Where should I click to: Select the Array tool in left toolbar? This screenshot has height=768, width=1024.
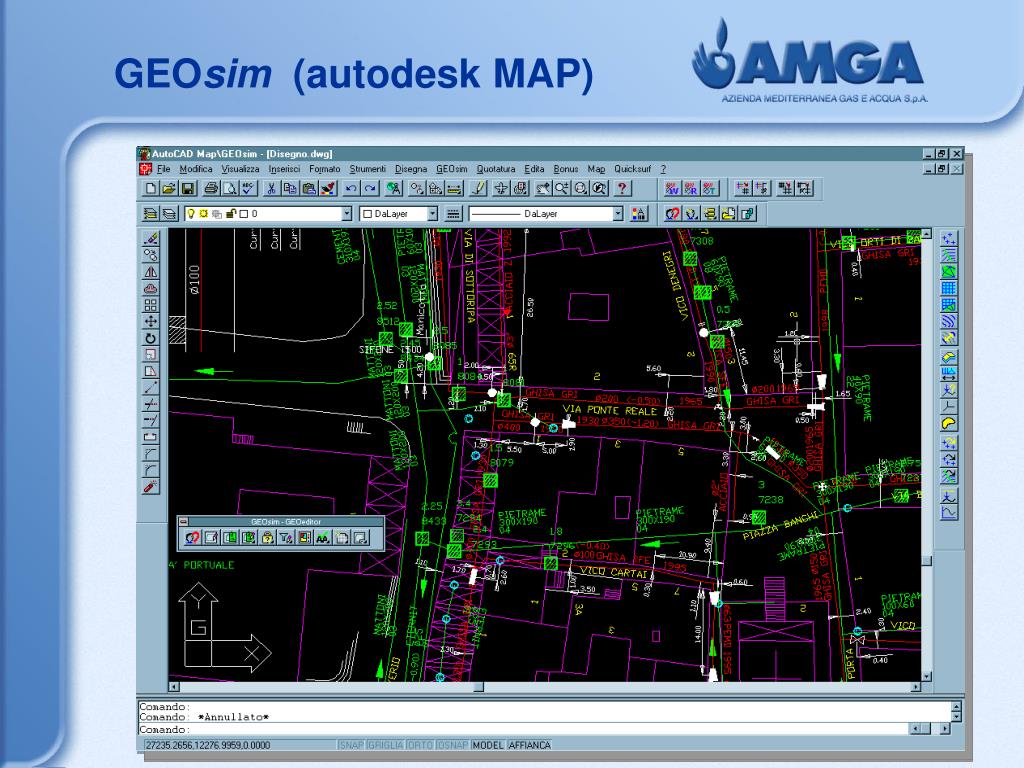(151, 305)
